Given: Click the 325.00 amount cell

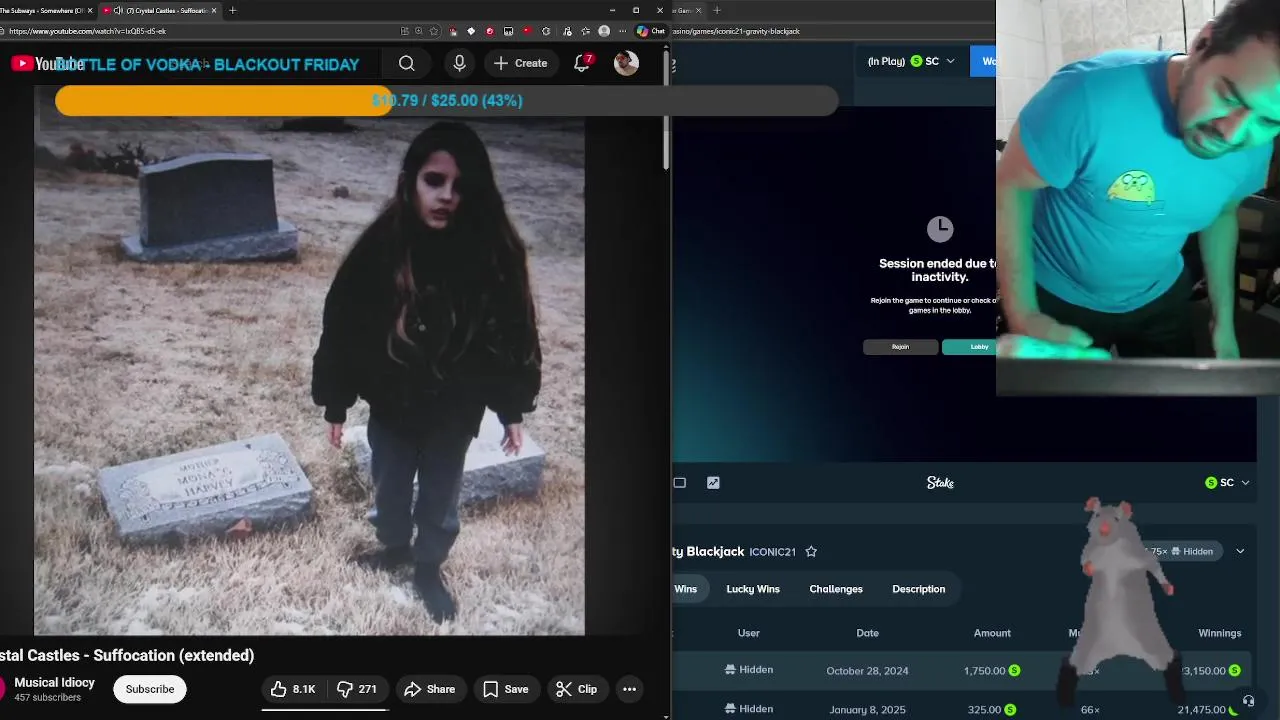Looking at the screenshot, I should (992, 710).
